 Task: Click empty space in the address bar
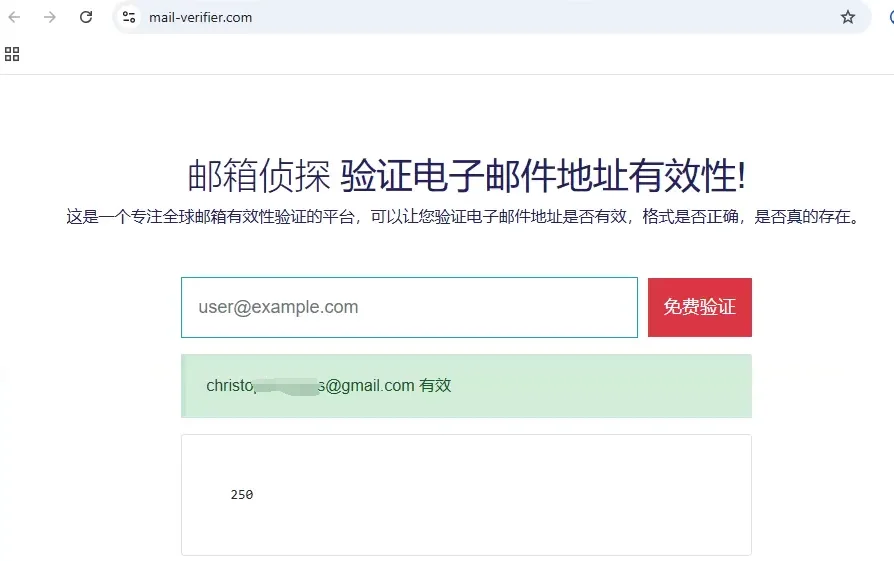point(542,17)
